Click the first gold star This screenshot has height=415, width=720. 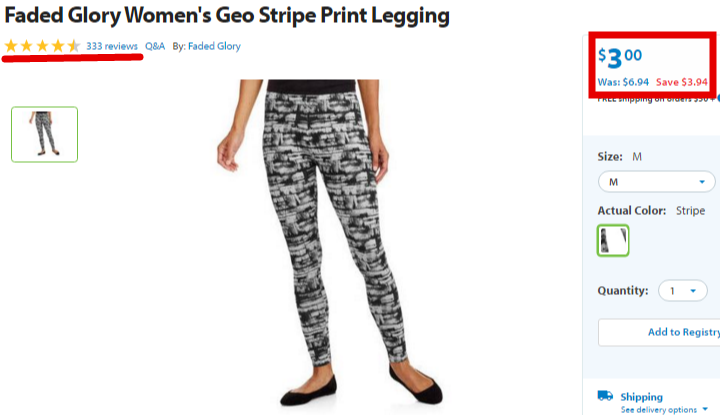coord(11,46)
